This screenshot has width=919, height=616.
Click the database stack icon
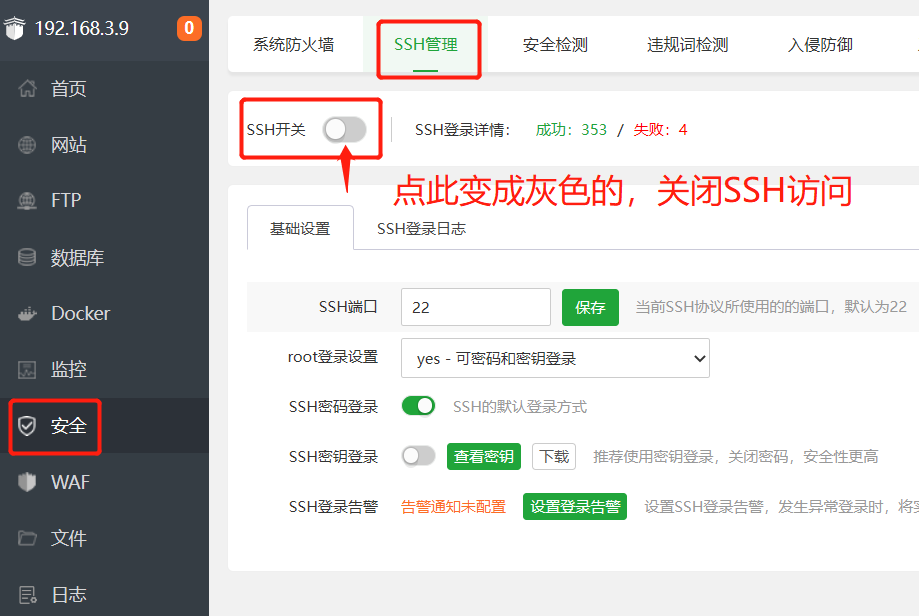tap(27, 257)
